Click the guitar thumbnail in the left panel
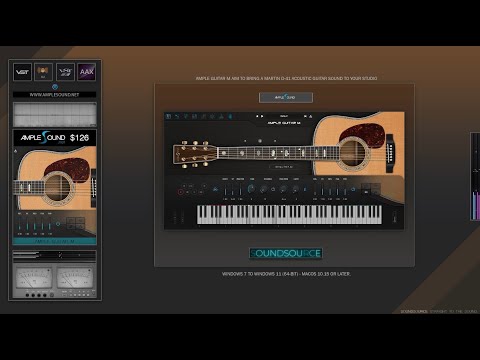 click(55, 191)
